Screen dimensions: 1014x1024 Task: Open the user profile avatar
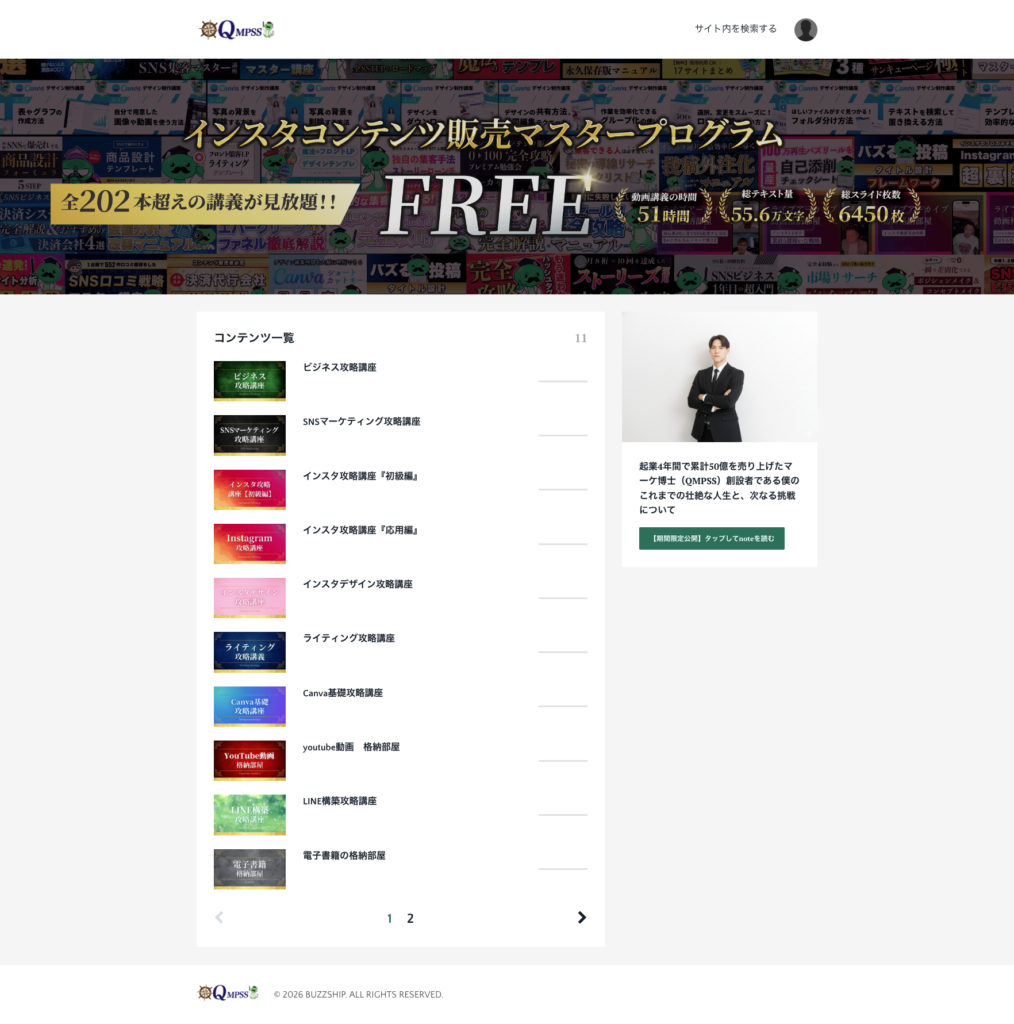click(x=805, y=29)
